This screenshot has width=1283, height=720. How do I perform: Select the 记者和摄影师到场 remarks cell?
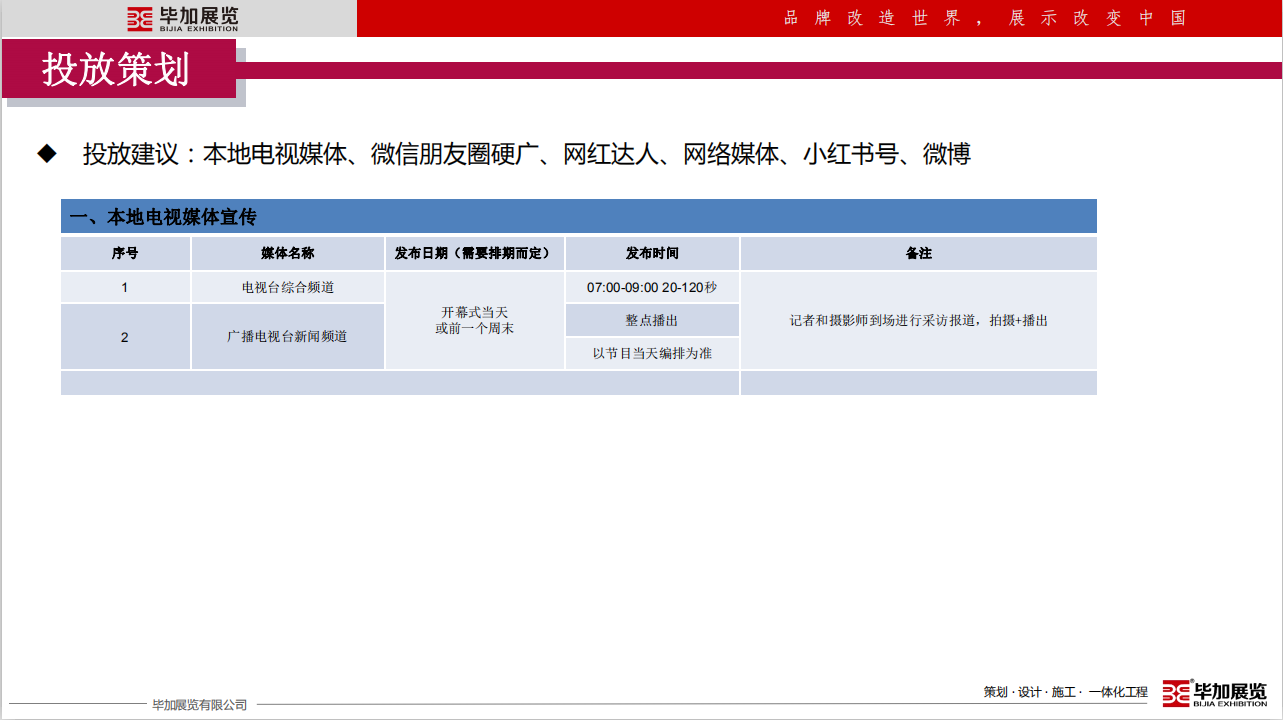pyautogui.click(x=918, y=320)
